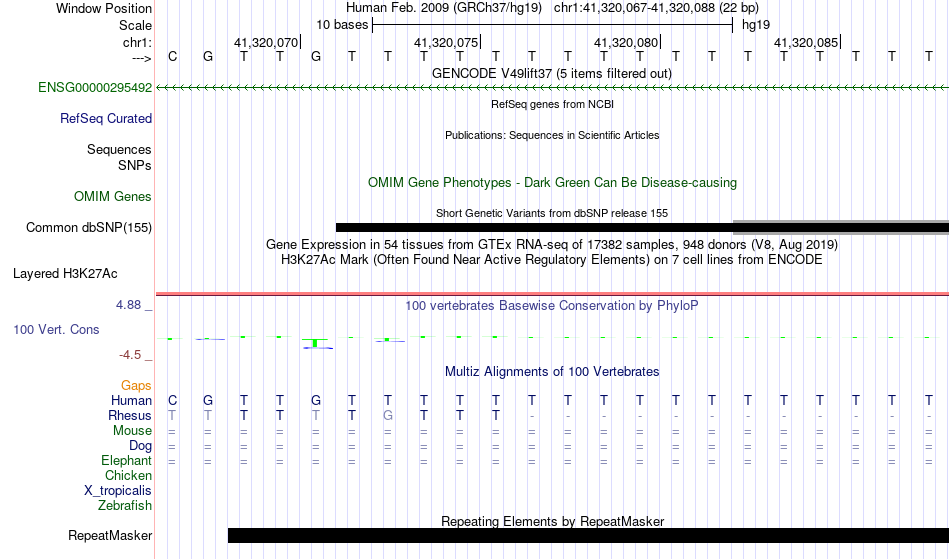
Task: Click the large green PhyloP conservation bar
Action: click(315, 343)
